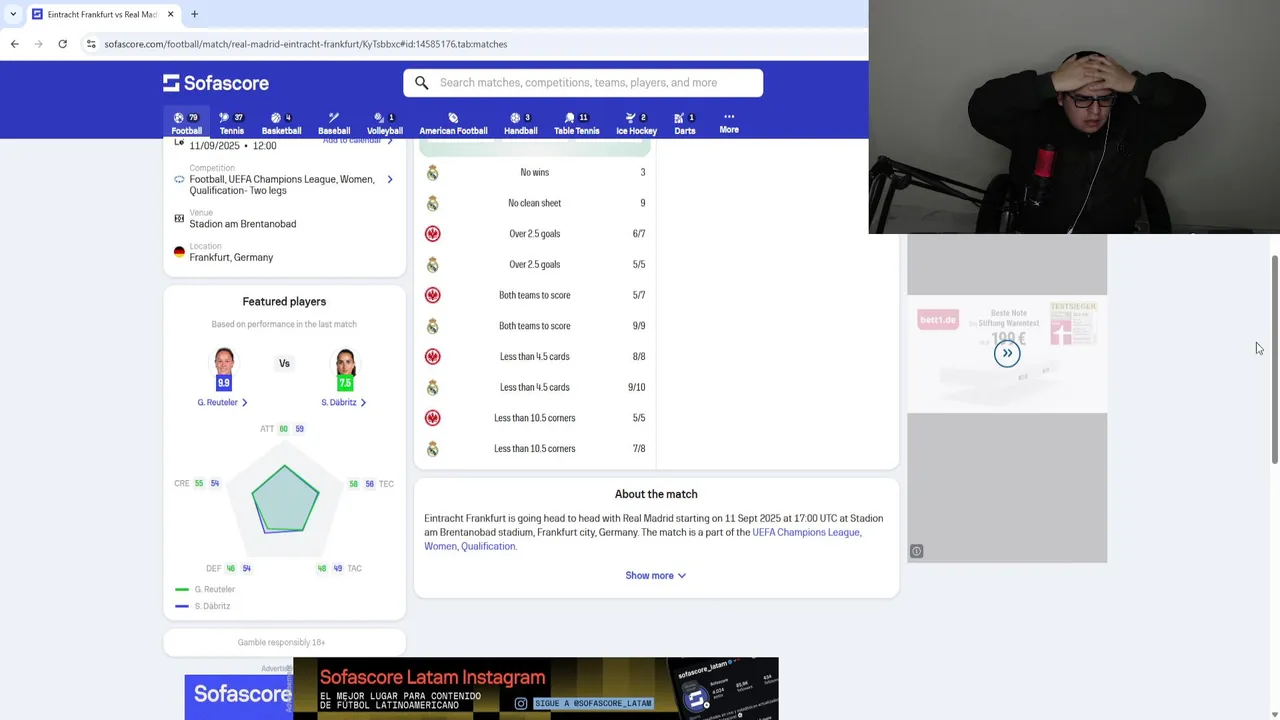Click Frankfurt crest beside Less than 10.5 corners 5/5
The width and height of the screenshot is (1280, 720).
(433, 418)
